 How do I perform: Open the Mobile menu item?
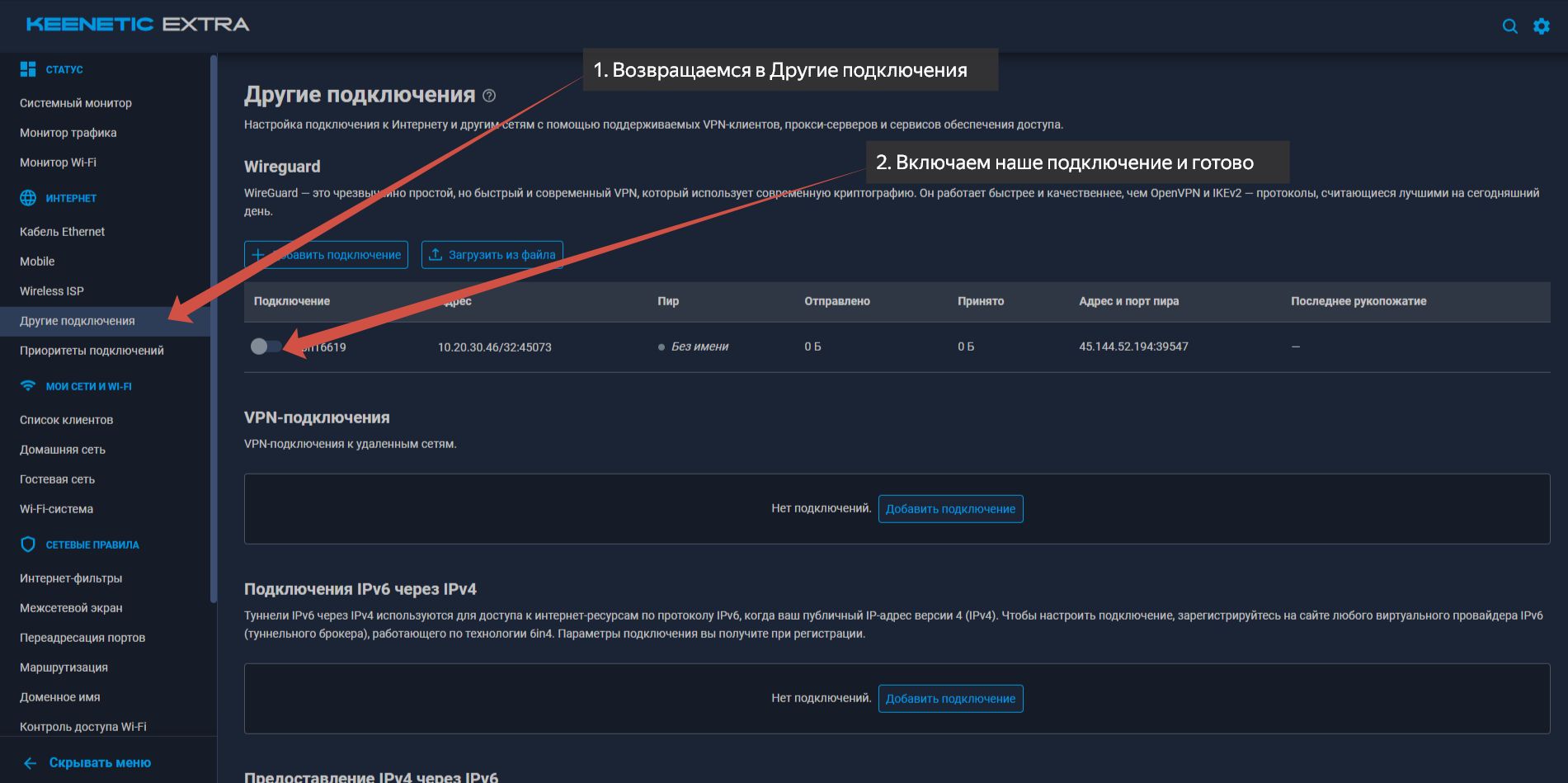37,262
